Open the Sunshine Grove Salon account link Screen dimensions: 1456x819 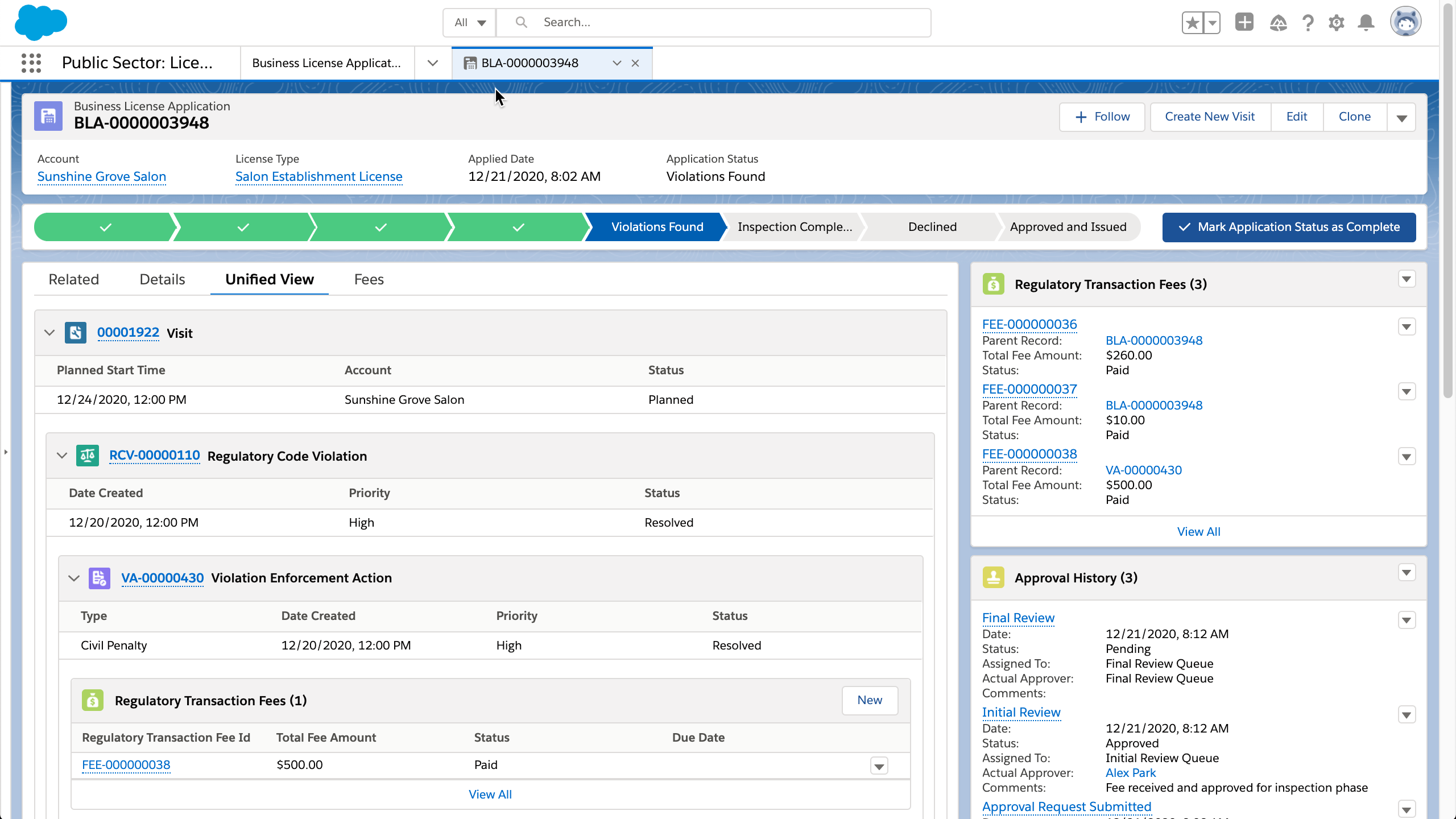102,177
